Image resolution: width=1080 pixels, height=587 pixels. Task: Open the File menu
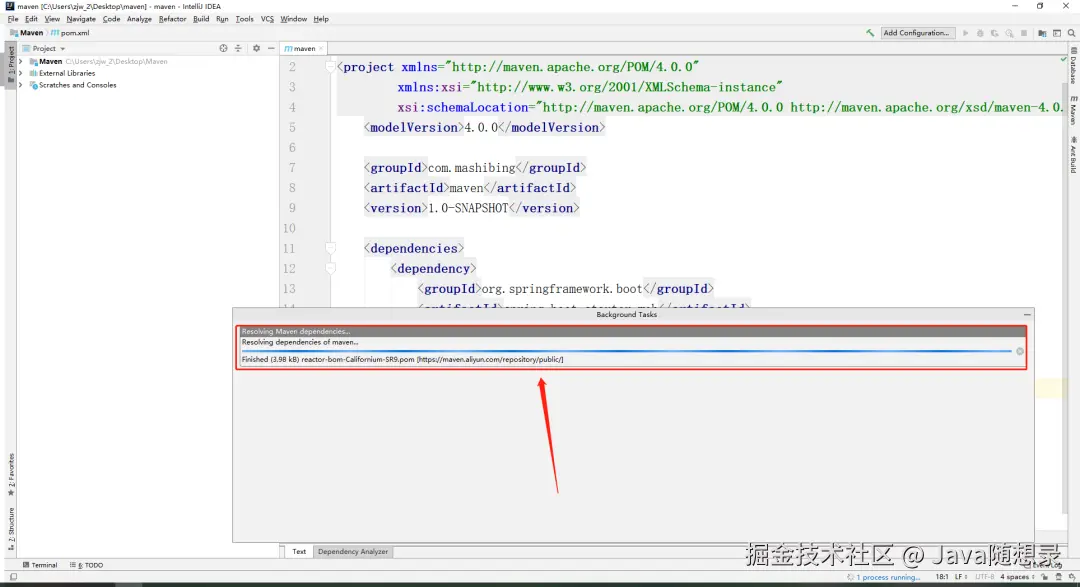tap(13, 19)
